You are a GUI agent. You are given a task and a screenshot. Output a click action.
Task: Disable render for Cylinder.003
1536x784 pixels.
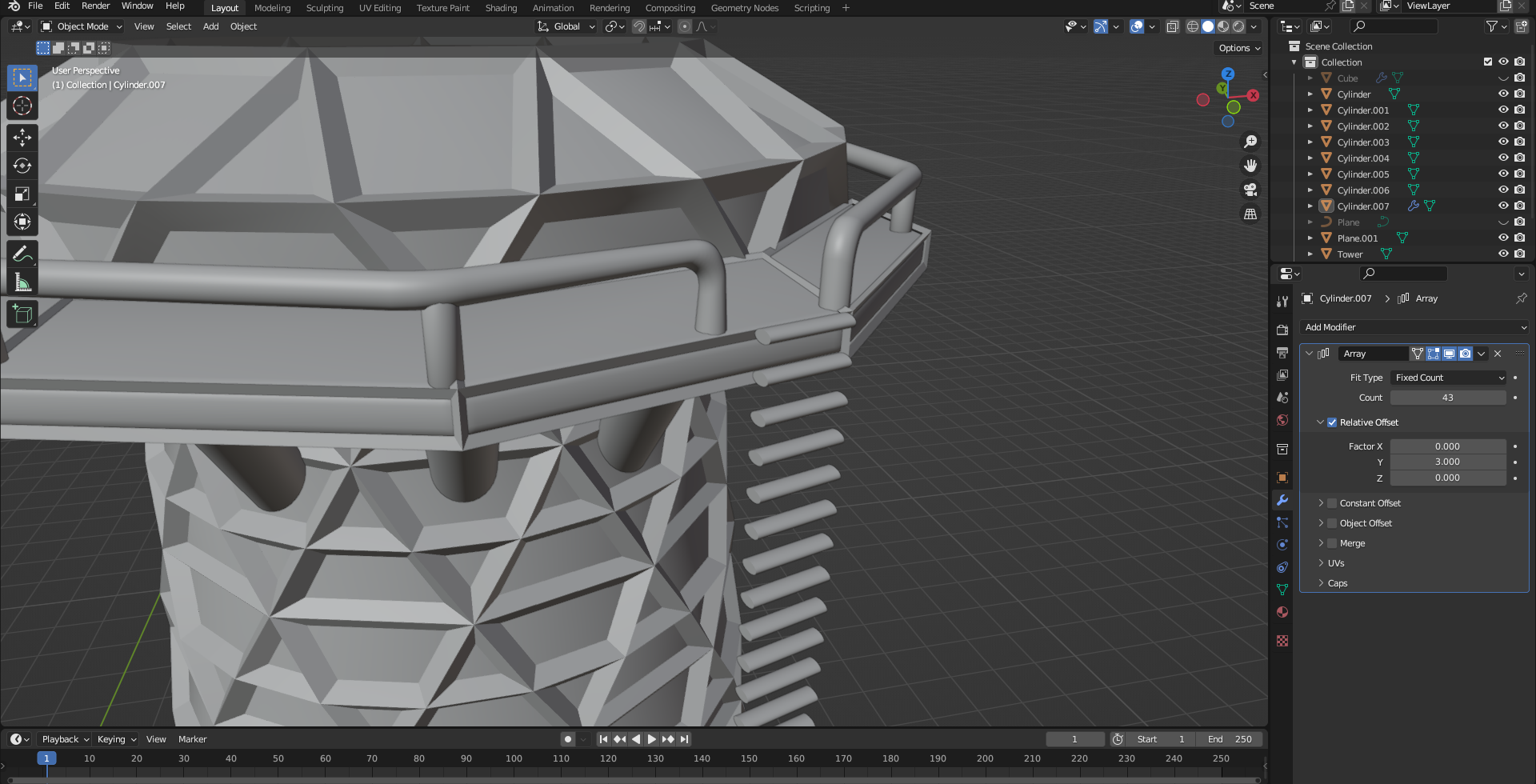point(1520,142)
